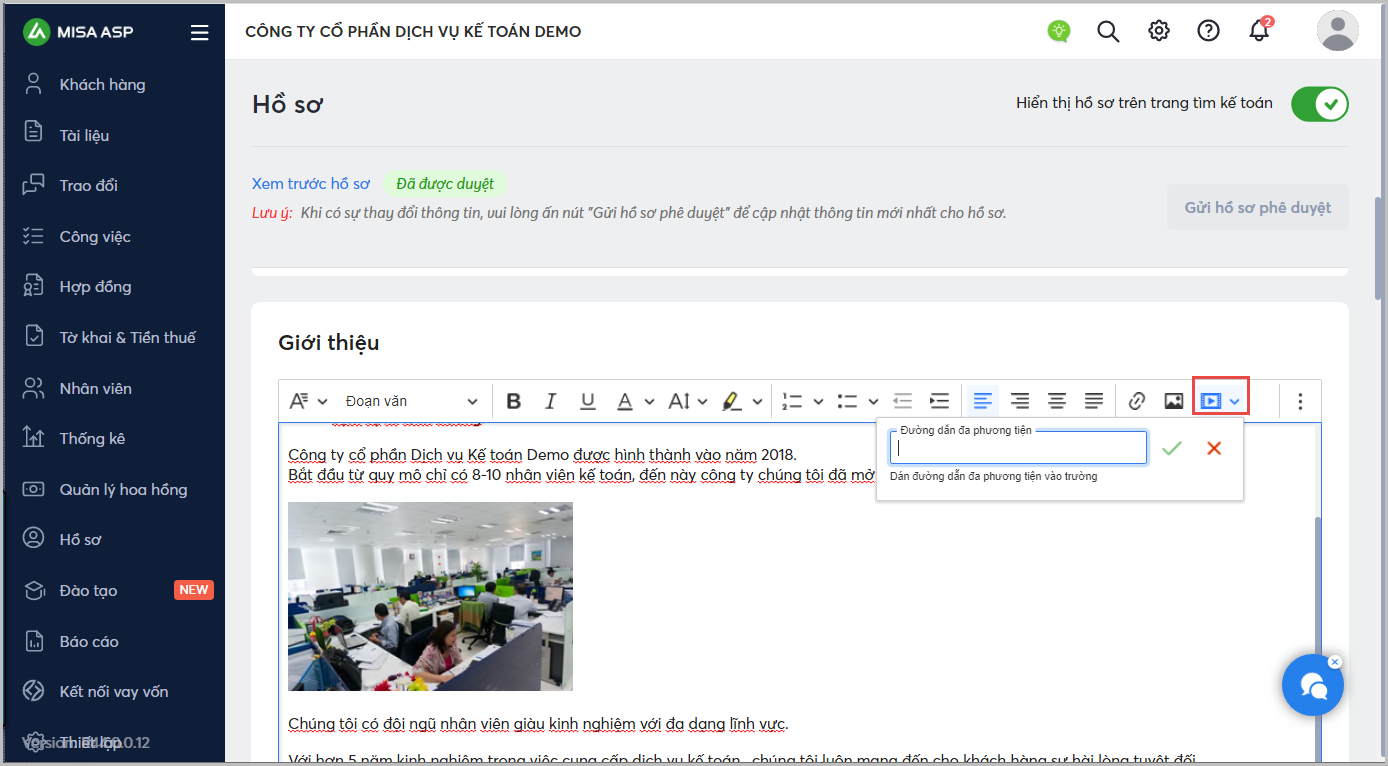1388x766 pixels.
Task: Open the user avatar menu
Action: coord(1338,30)
